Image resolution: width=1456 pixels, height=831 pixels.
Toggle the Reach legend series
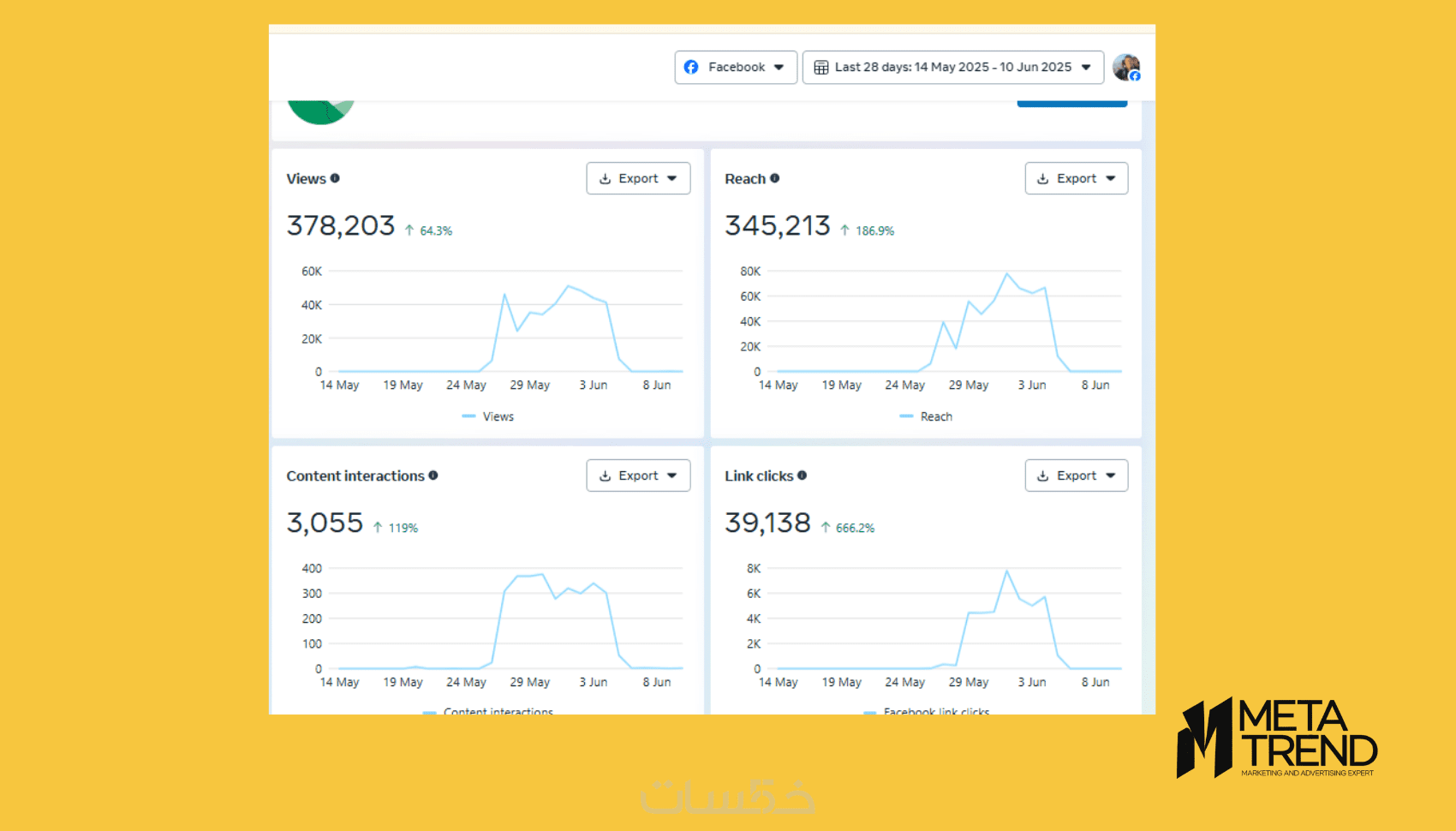tap(926, 416)
